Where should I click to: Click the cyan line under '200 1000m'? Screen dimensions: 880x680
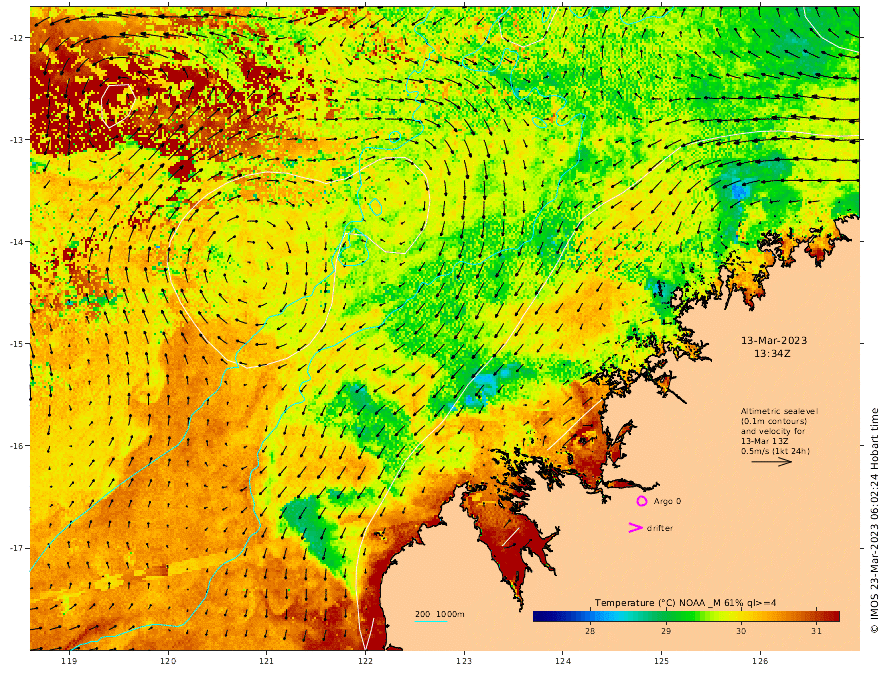tap(431, 621)
